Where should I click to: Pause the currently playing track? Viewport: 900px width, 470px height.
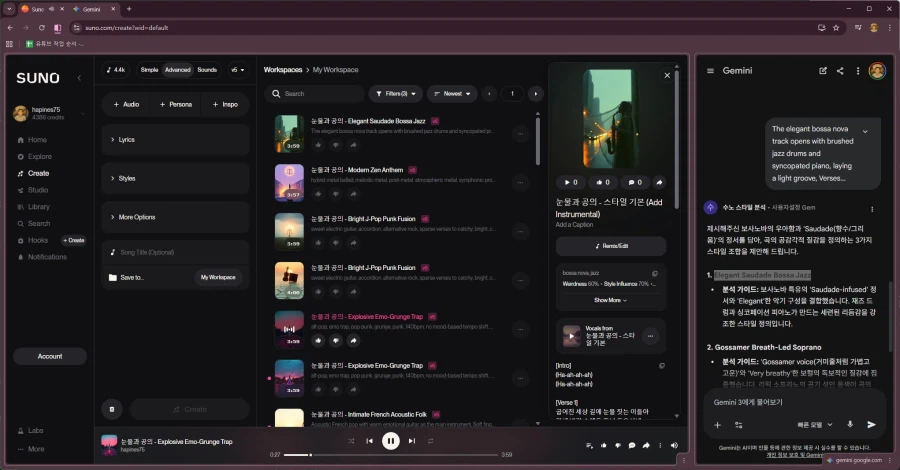[x=390, y=441]
